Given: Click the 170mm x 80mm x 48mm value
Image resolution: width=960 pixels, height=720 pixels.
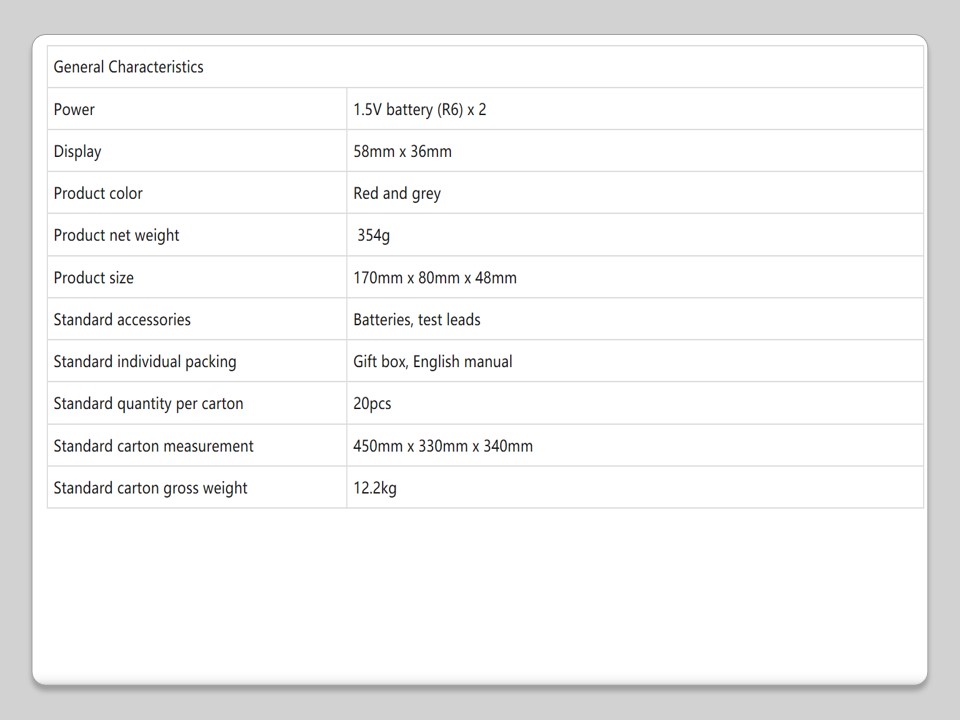Looking at the screenshot, I should [x=435, y=278].
